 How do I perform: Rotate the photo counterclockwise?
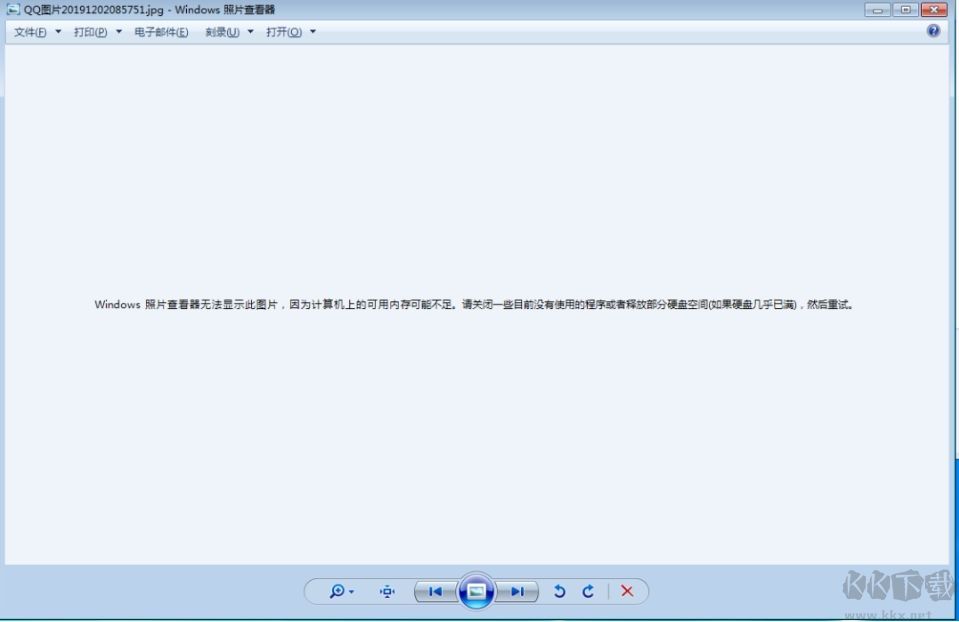click(560, 591)
